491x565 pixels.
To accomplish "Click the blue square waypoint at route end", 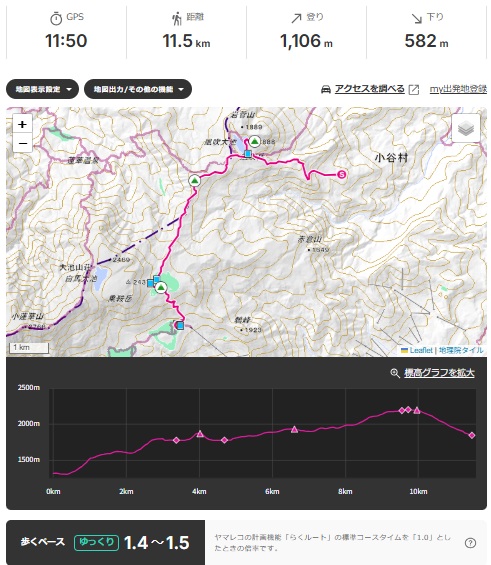I will [x=180, y=326].
